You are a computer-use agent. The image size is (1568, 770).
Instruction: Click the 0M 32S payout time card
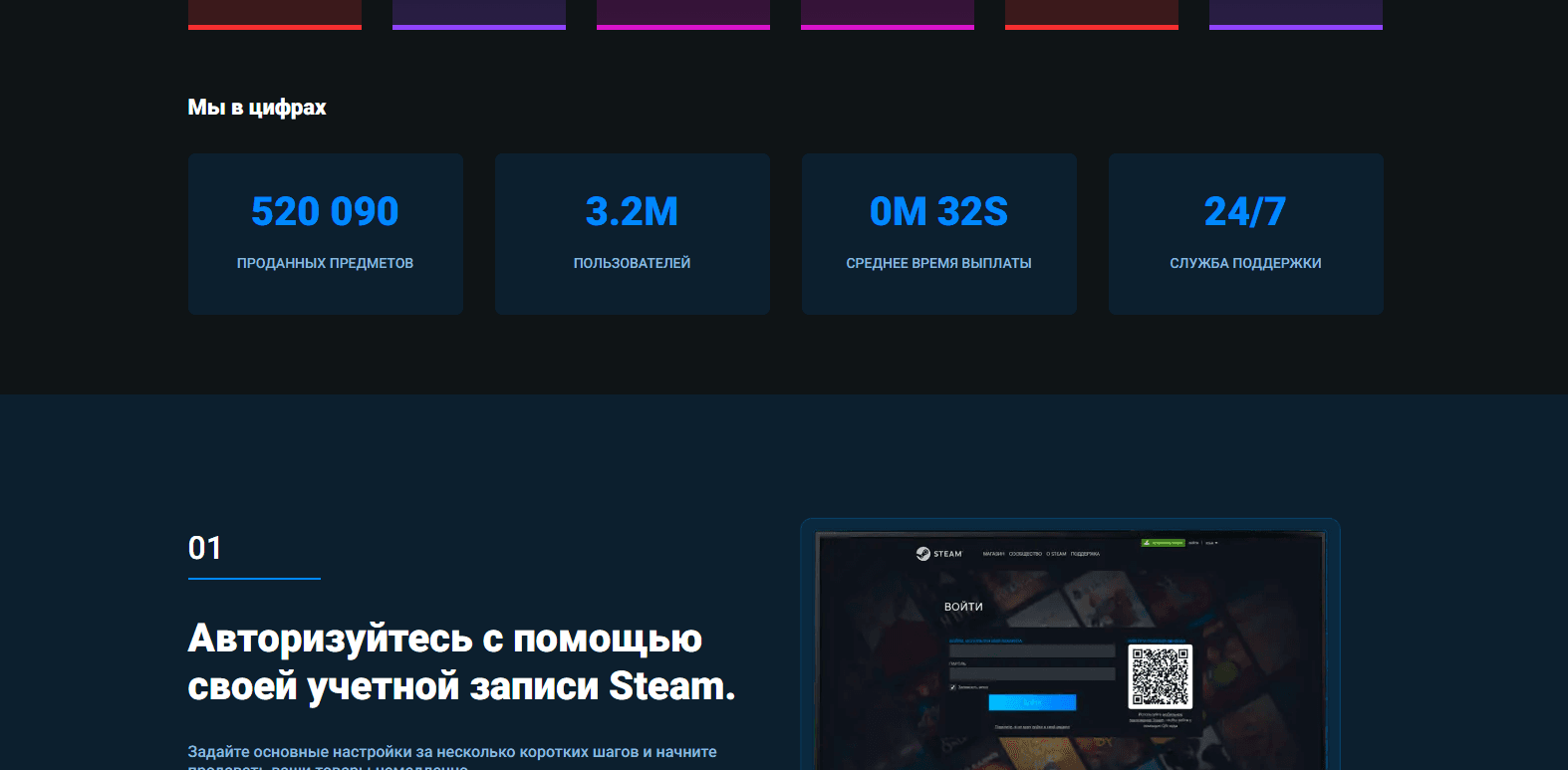click(938, 234)
